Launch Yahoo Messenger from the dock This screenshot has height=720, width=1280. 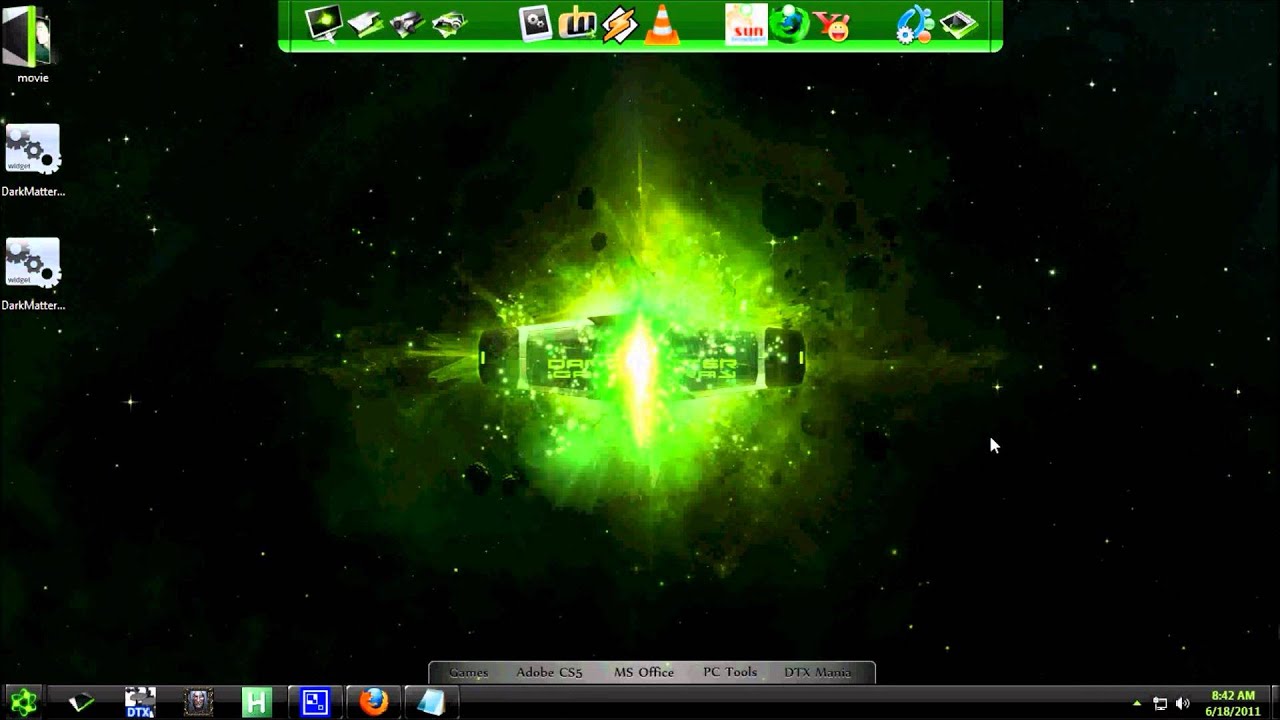pyautogui.click(x=832, y=24)
